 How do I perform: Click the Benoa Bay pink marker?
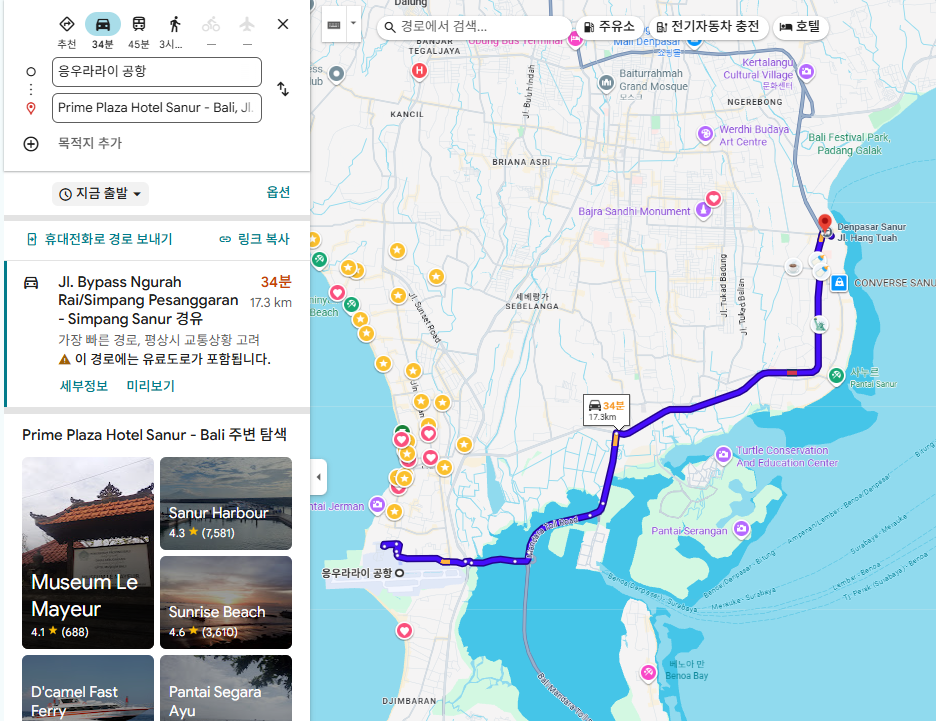tap(648, 673)
